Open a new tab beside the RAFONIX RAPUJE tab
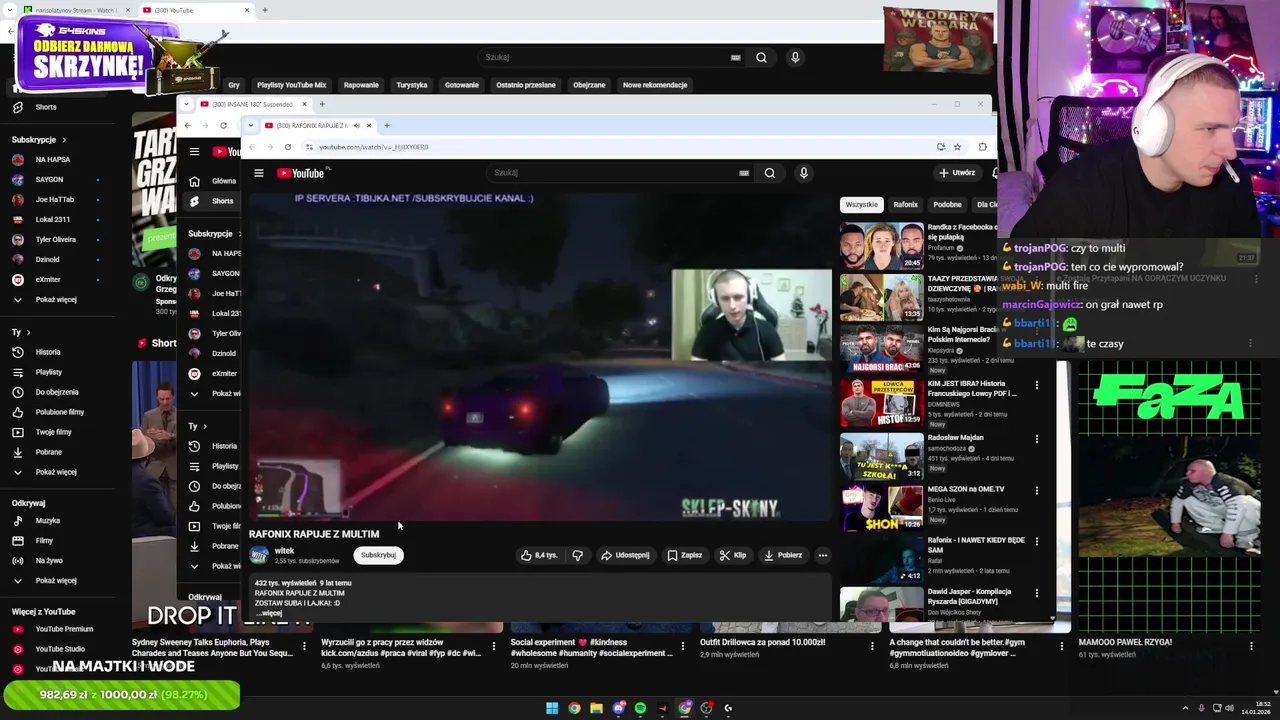This screenshot has width=1280, height=720. click(x=386, y=126)
